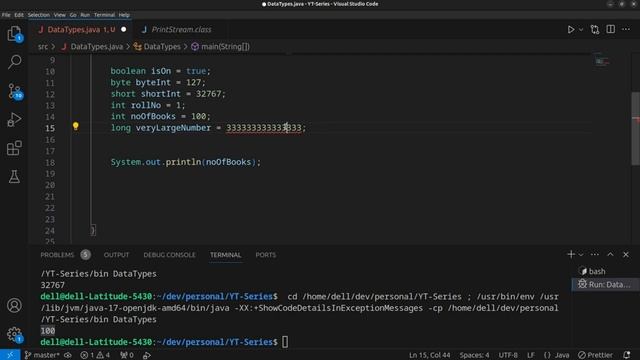Open the Accounts icon in activity bar

pos(14,305)
